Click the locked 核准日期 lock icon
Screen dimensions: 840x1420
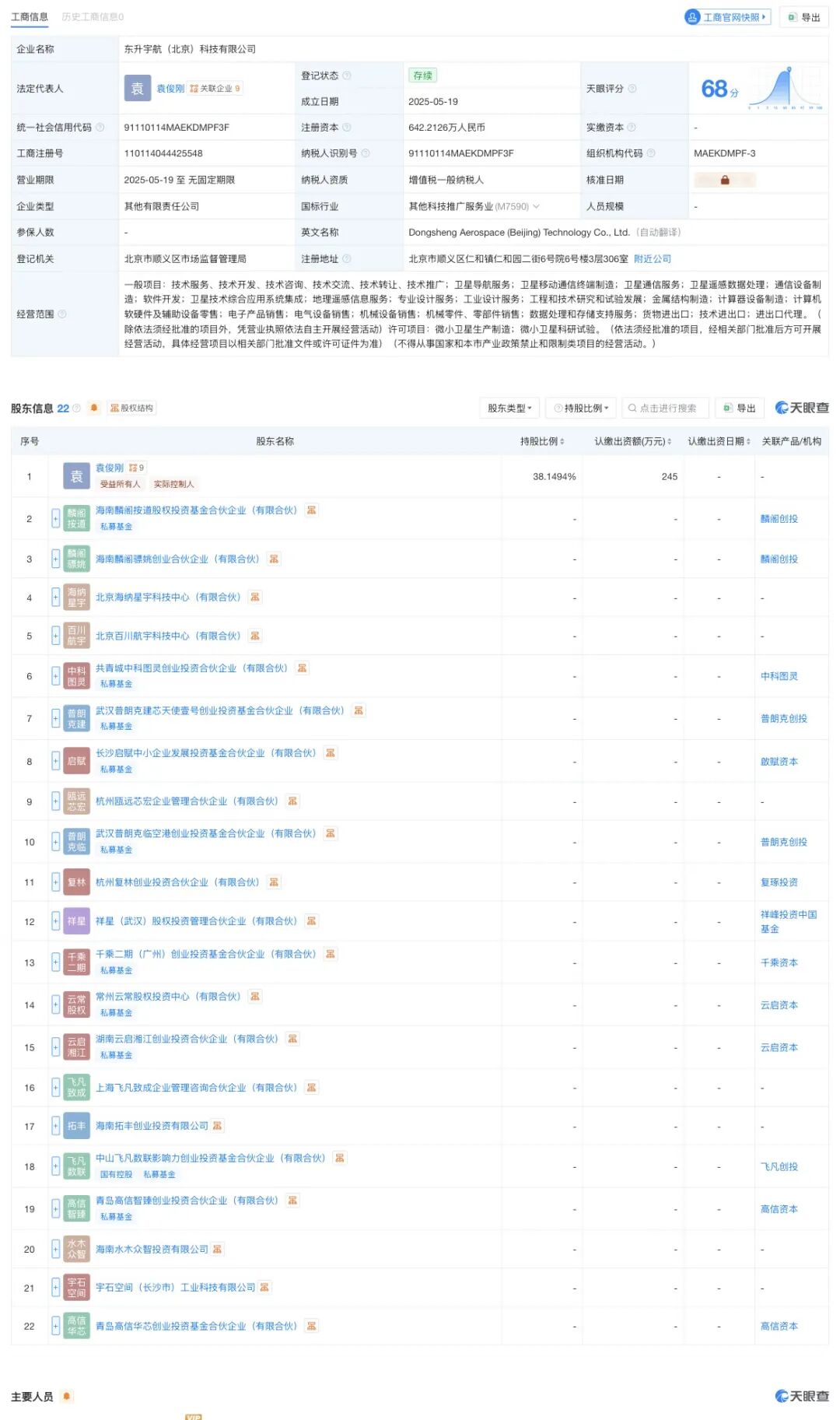[x=725, y=180]
